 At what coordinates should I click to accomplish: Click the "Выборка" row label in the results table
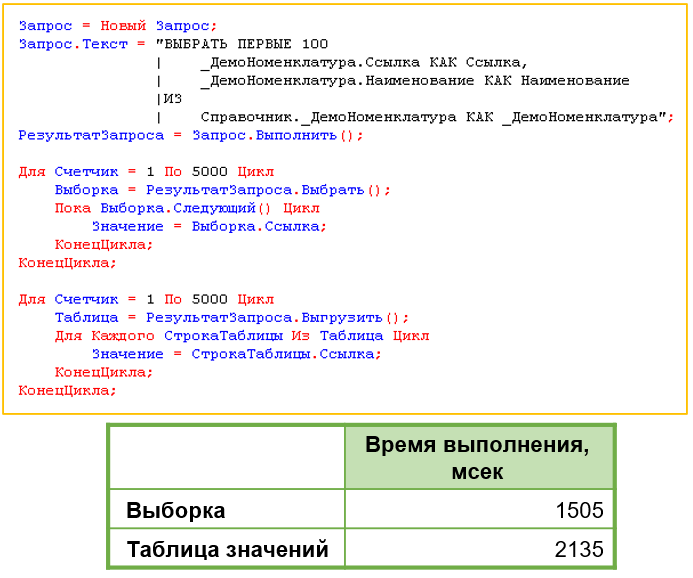(176, 510)
